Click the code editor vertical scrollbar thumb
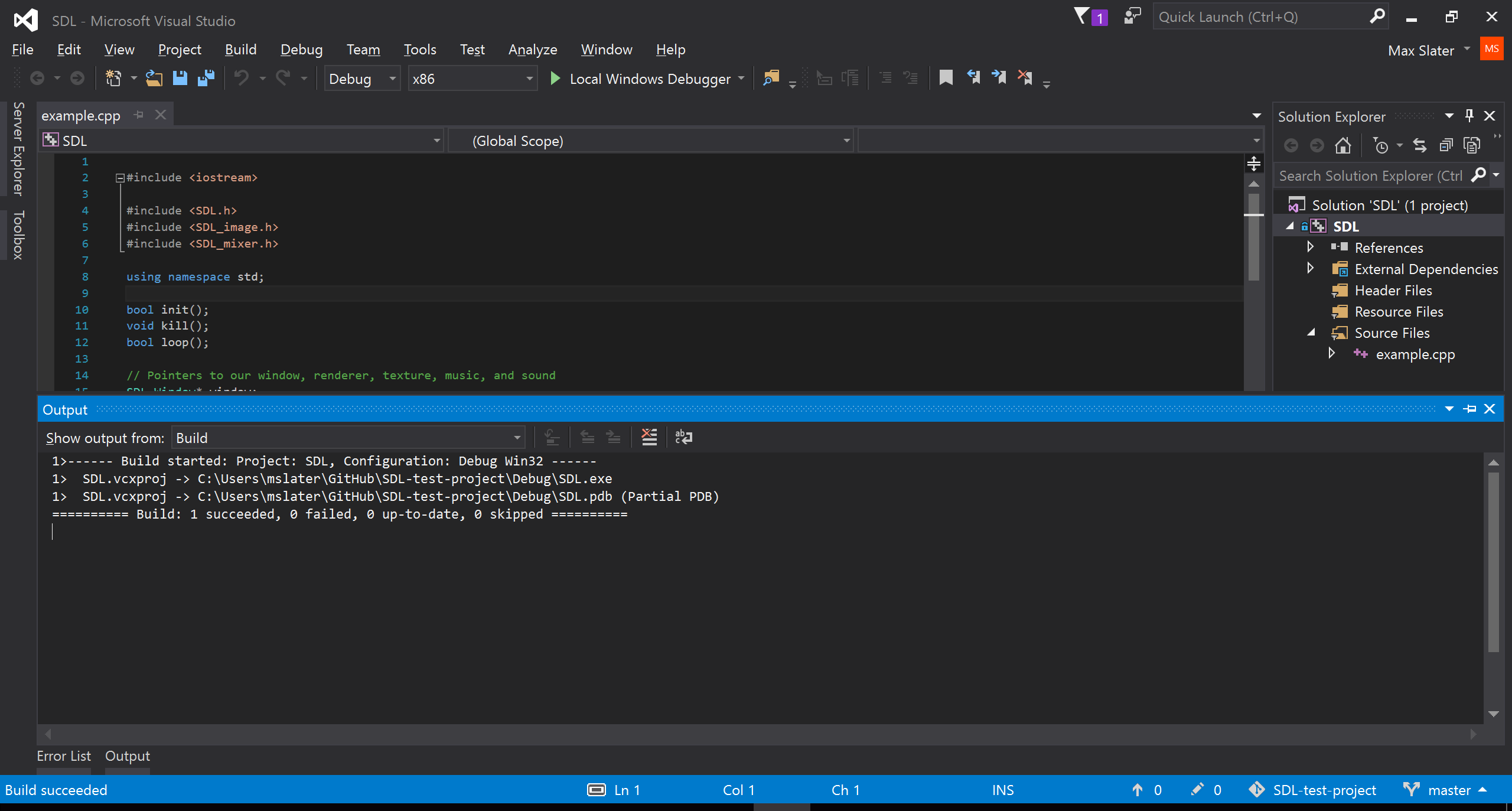 tap(1254, 237)
